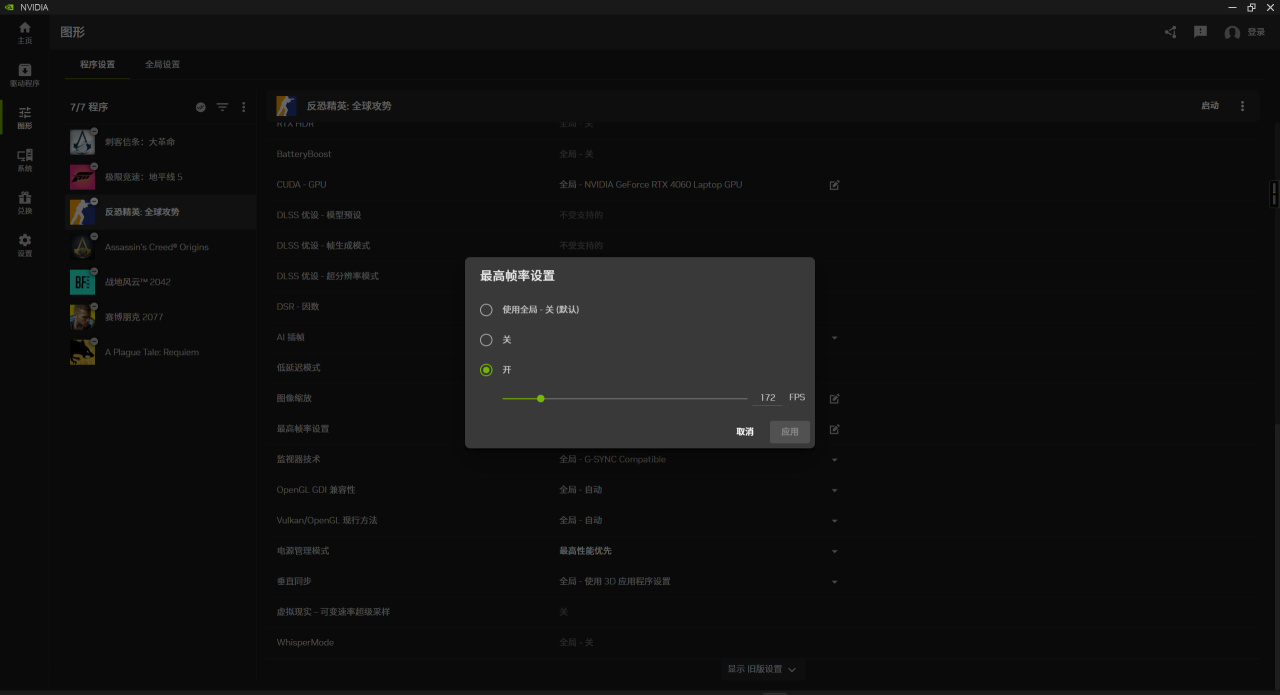This screenshot has height=695, width=1280.
Task: Select 赛博朋克 2077 game icon
Action: 83,317
